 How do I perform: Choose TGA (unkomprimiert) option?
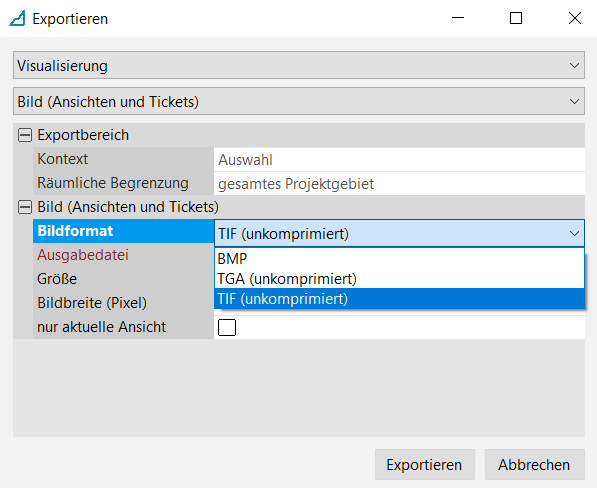coord(399,279)
